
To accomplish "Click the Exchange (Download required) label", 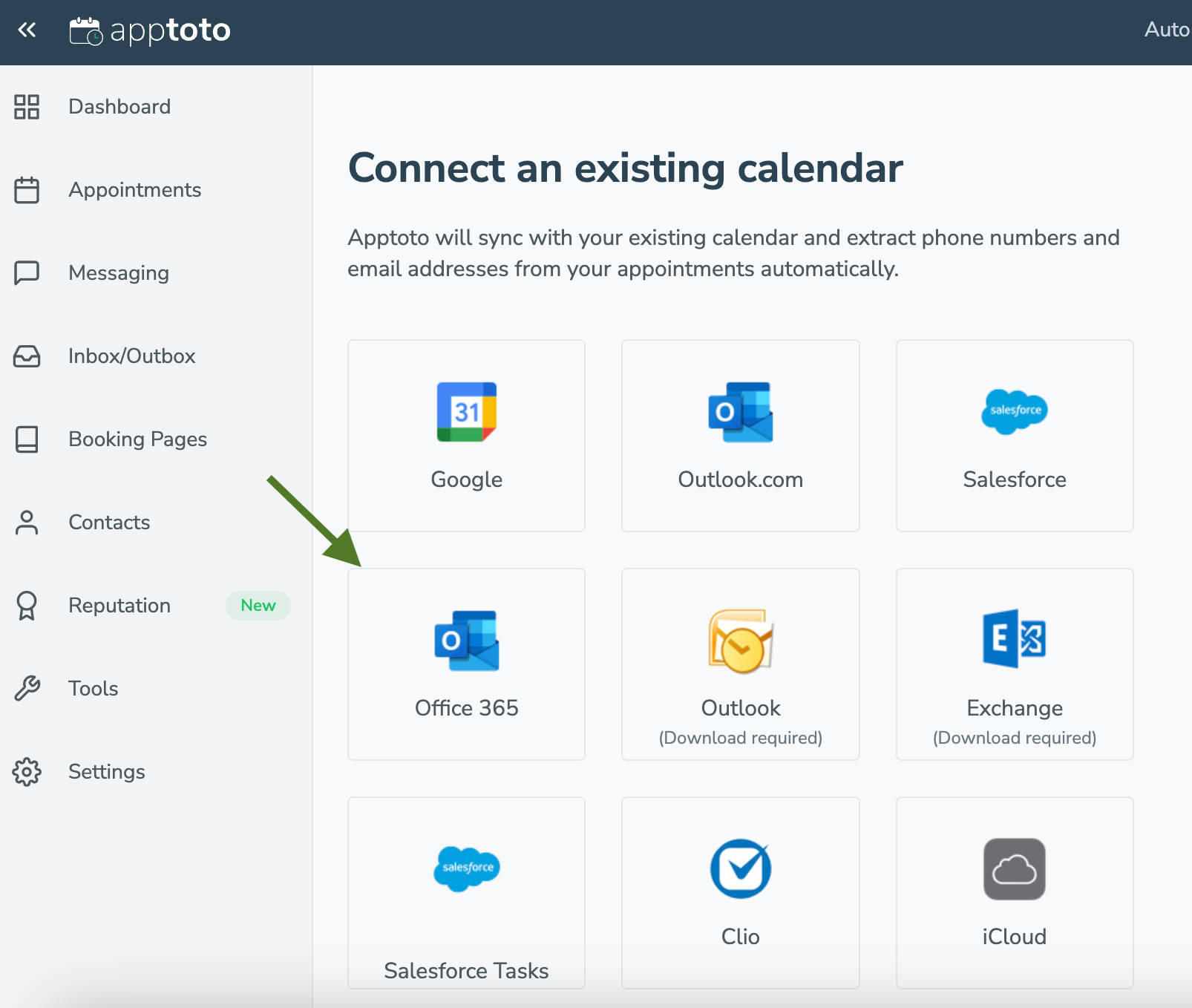I will (x=1015, y=722).
